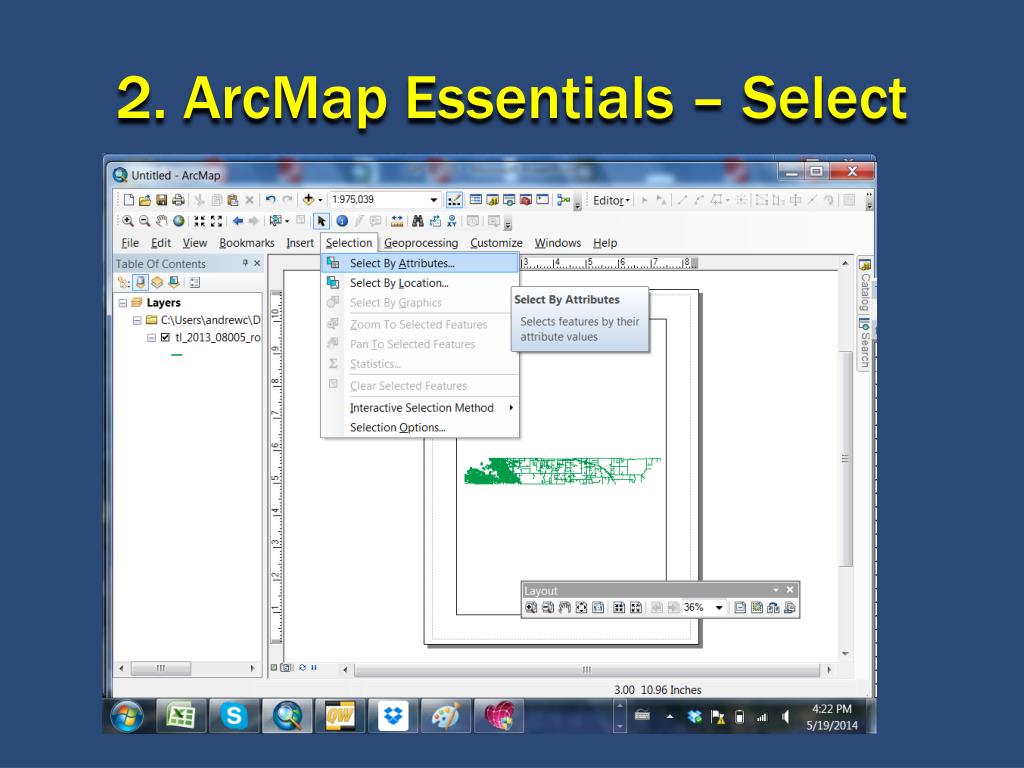Select the Zoom In tool

coord(128,221)
